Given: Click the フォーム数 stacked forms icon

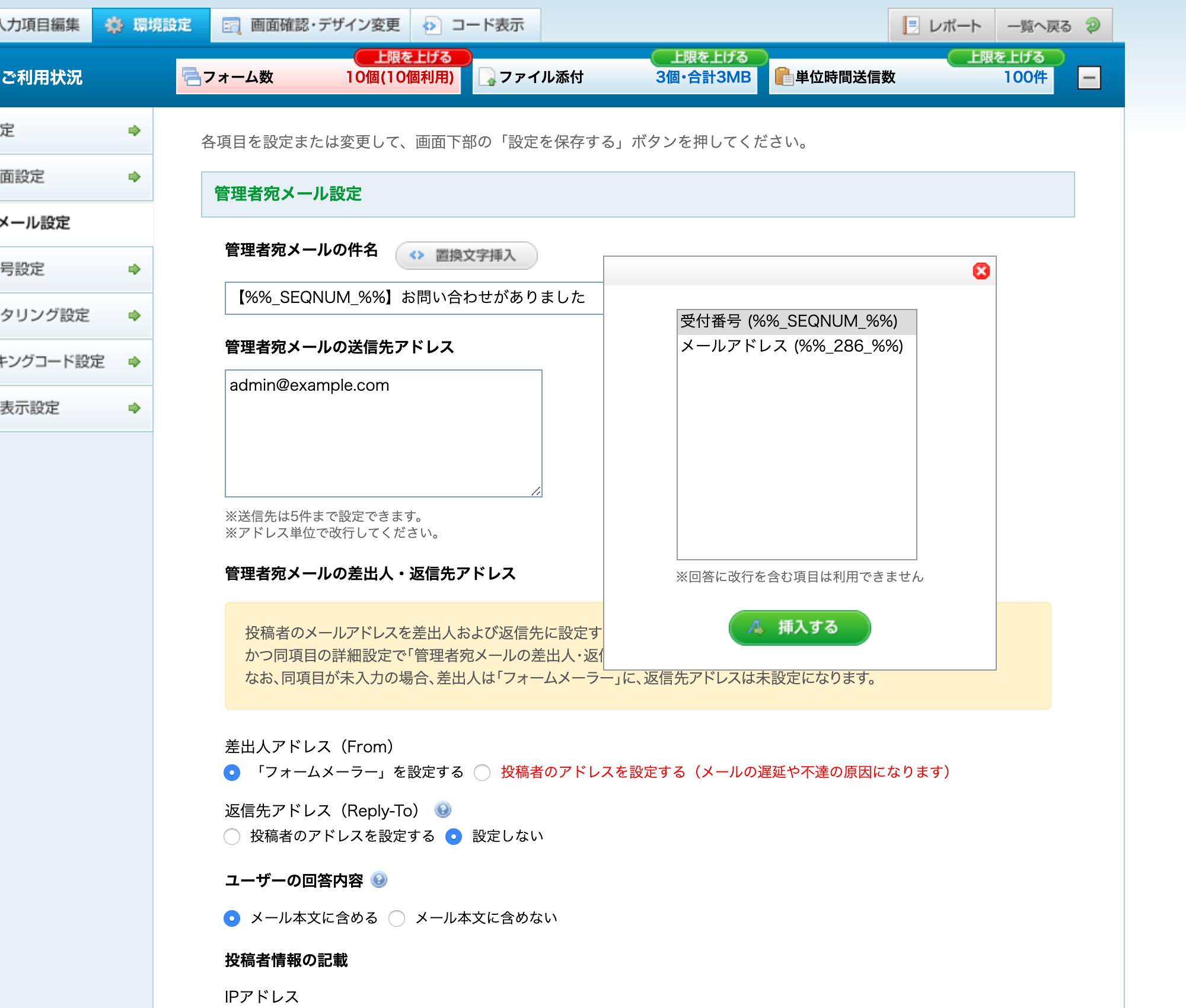Looking at the screenshot, I should 192,77.
